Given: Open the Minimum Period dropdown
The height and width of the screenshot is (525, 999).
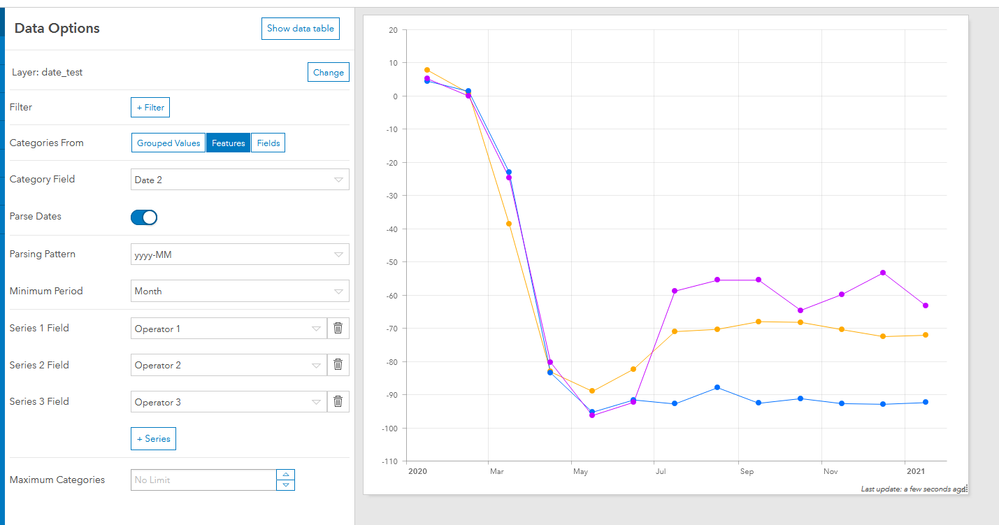Looking at the screenshot, I should coord(240,291).
